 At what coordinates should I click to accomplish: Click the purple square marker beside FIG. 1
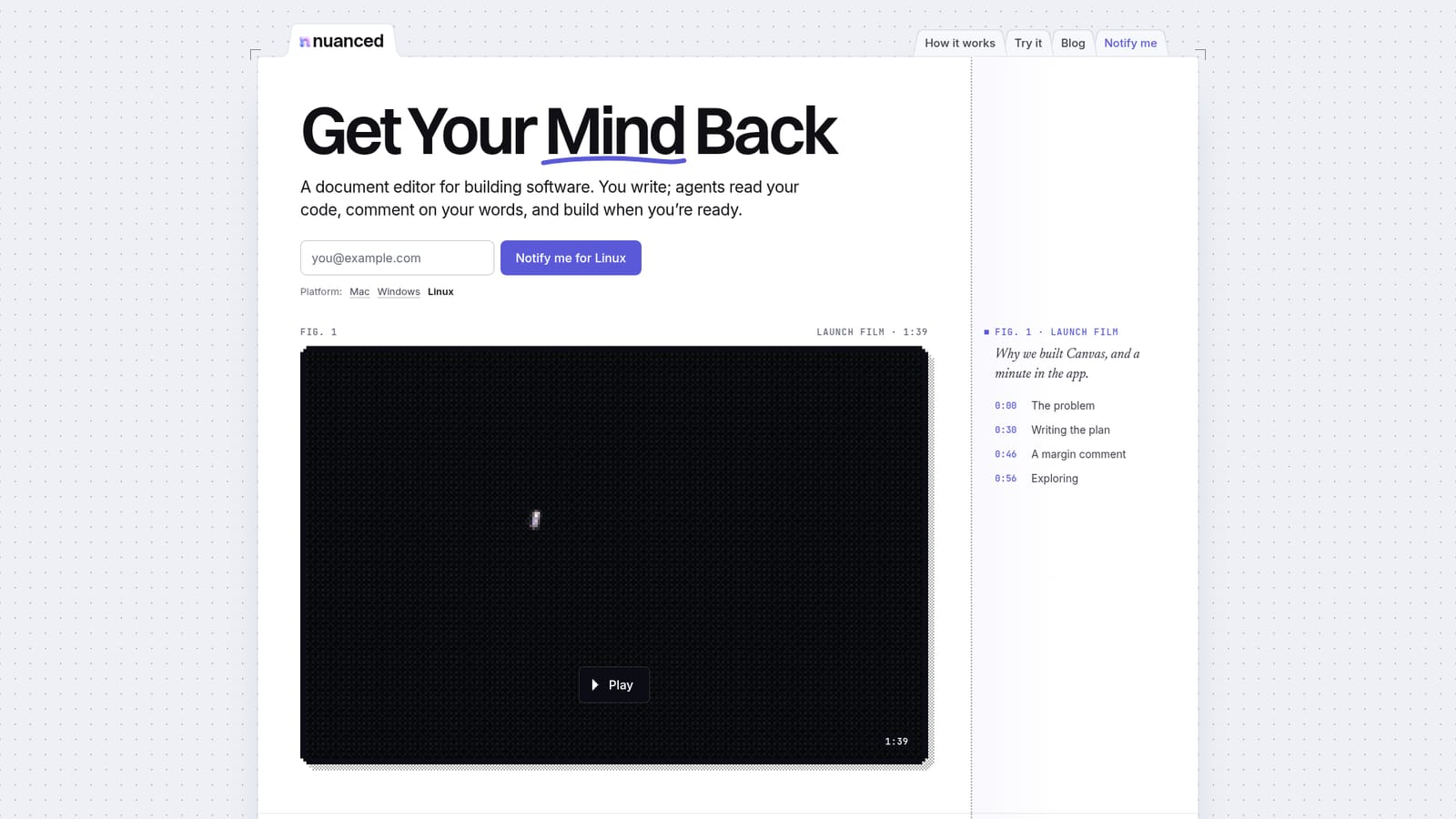pos(986,332)
